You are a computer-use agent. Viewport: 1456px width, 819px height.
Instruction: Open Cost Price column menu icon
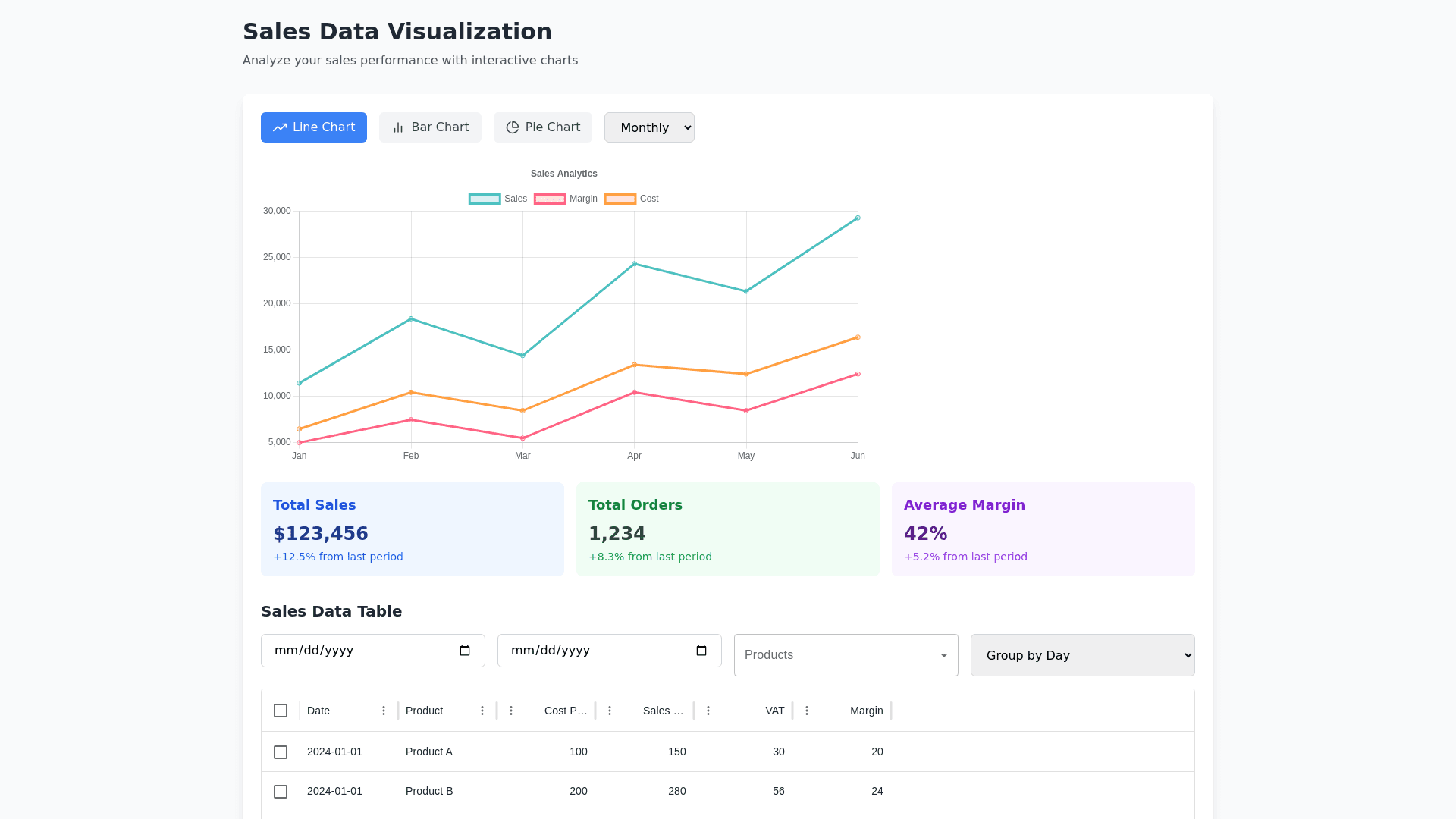(x=511, y=711)
